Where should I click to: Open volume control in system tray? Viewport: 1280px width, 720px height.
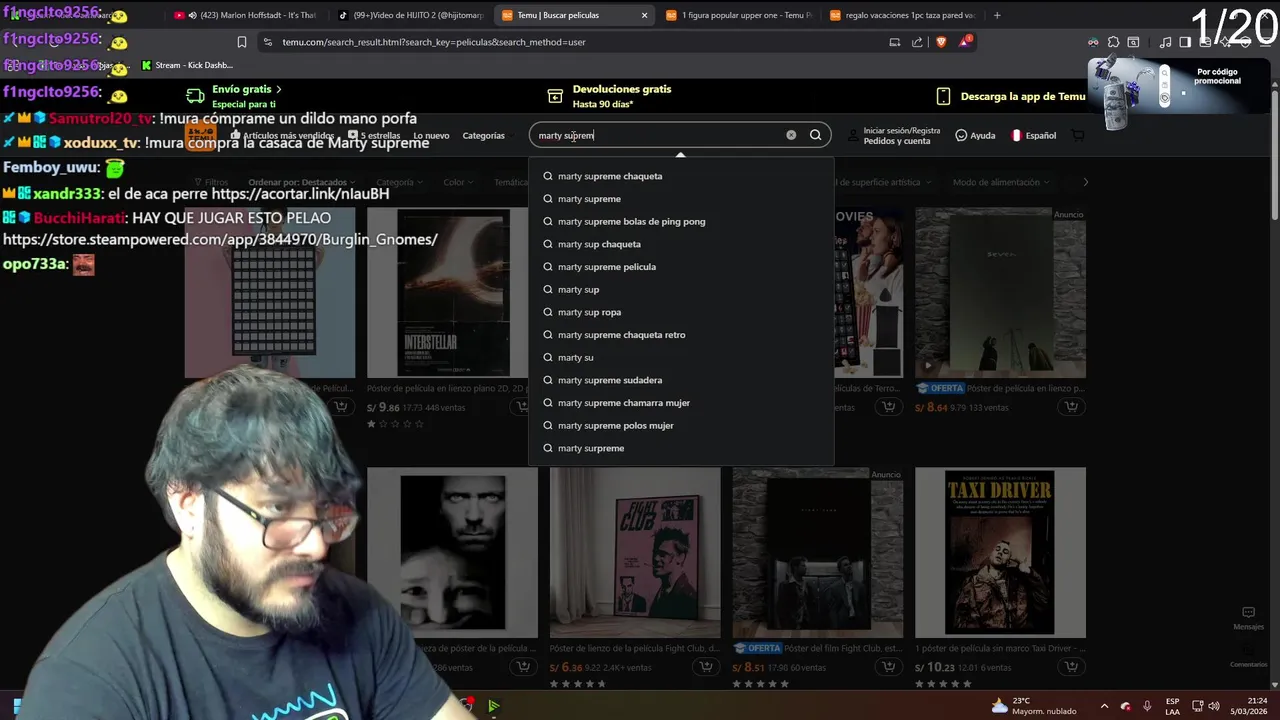tap(1214, 706)
